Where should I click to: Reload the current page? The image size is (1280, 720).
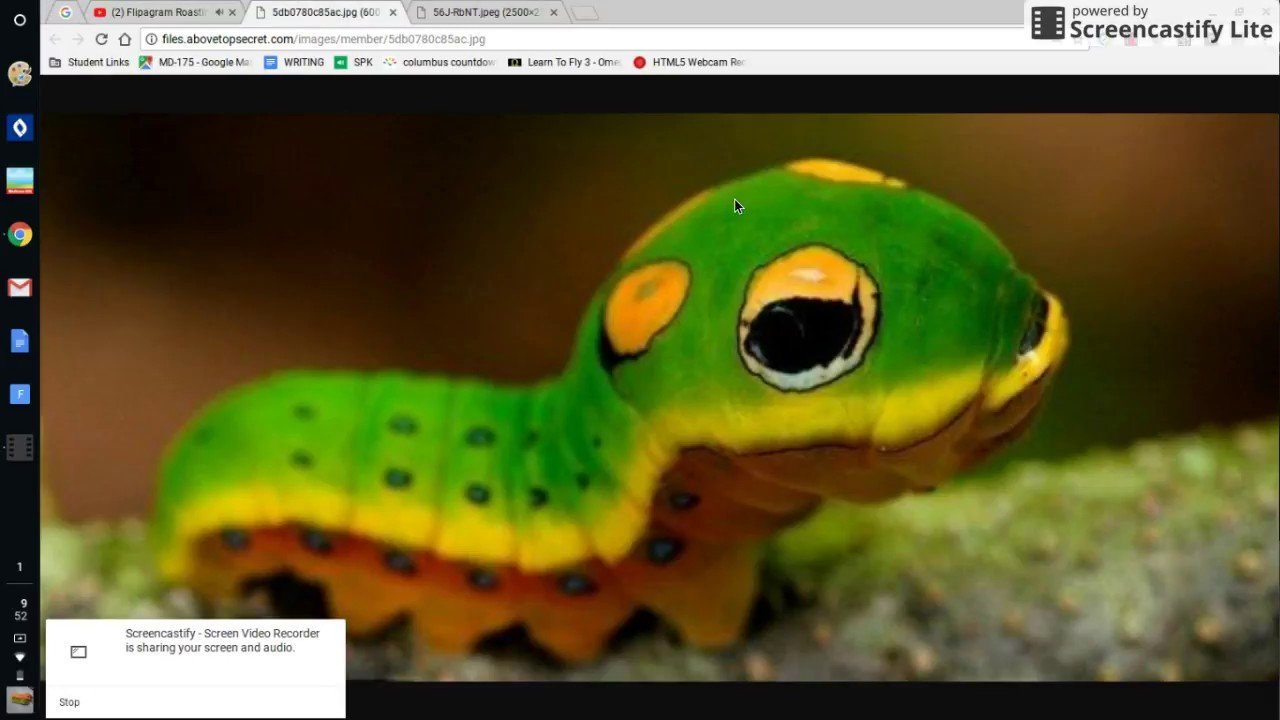[101, 39]
